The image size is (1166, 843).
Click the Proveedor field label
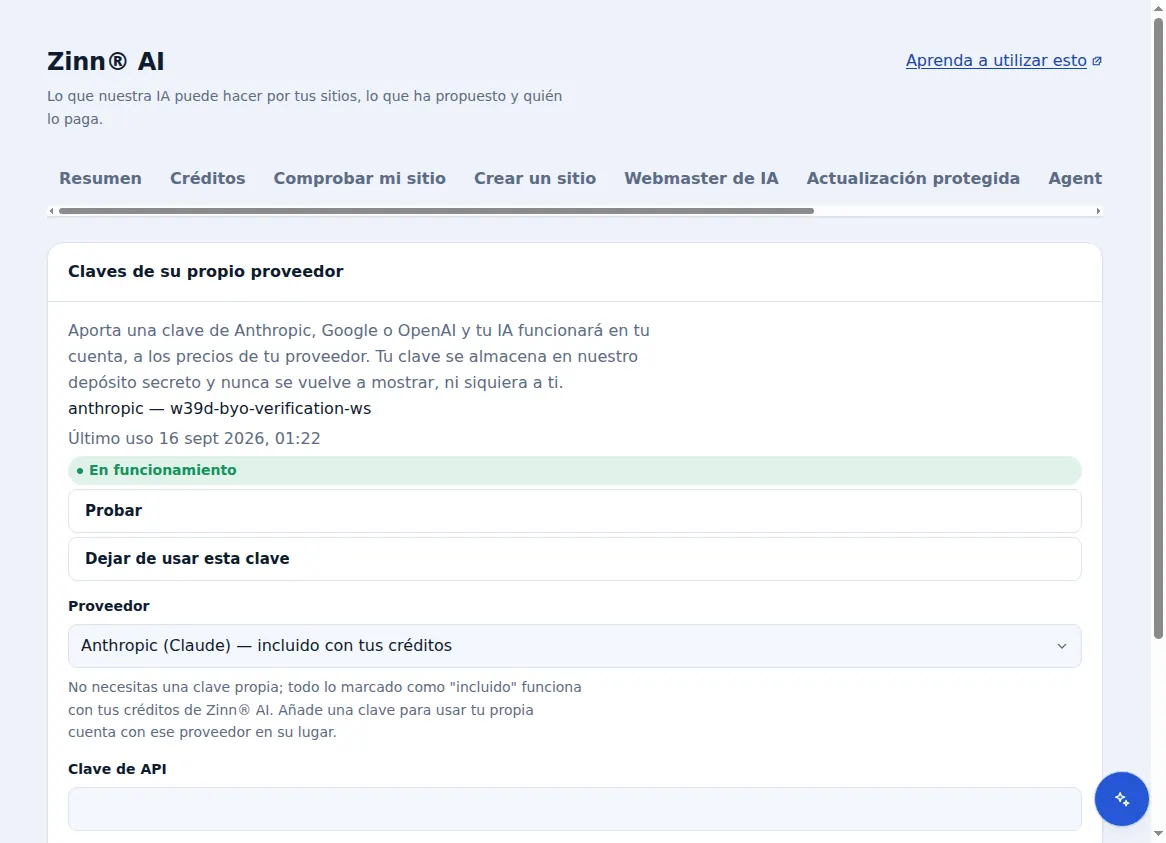click(109, 606)
